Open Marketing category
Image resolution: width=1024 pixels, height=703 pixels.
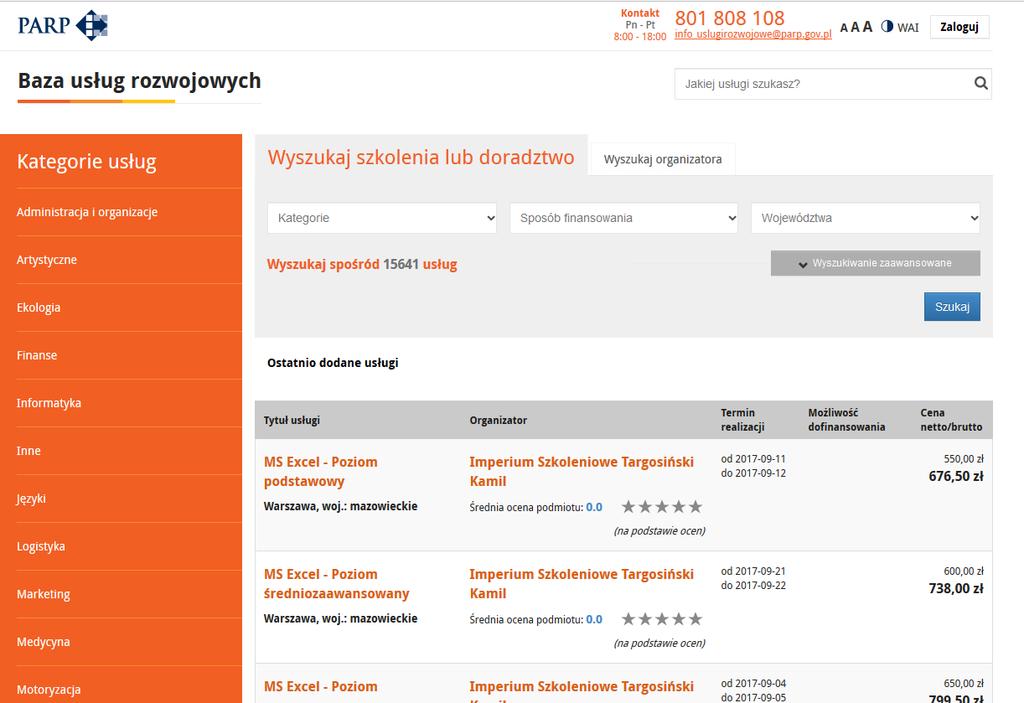pyautogui.click(x=43, y=594)
